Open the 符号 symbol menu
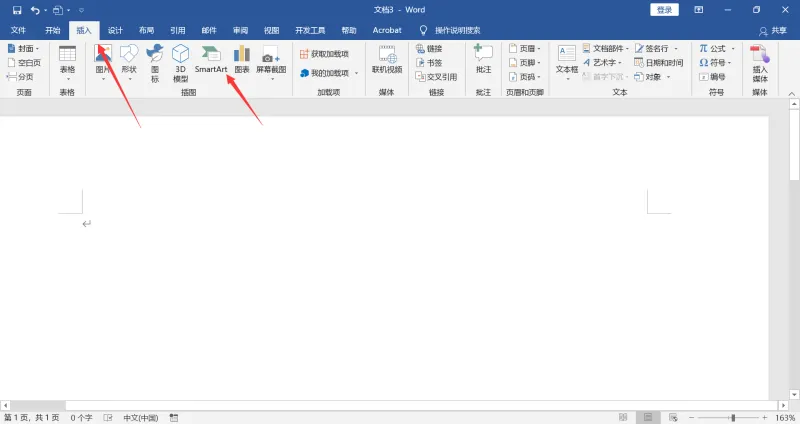 [x=715, y=63]
